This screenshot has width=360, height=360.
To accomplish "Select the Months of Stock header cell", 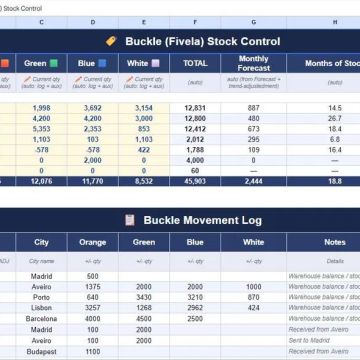I will (x=323, y=63).
